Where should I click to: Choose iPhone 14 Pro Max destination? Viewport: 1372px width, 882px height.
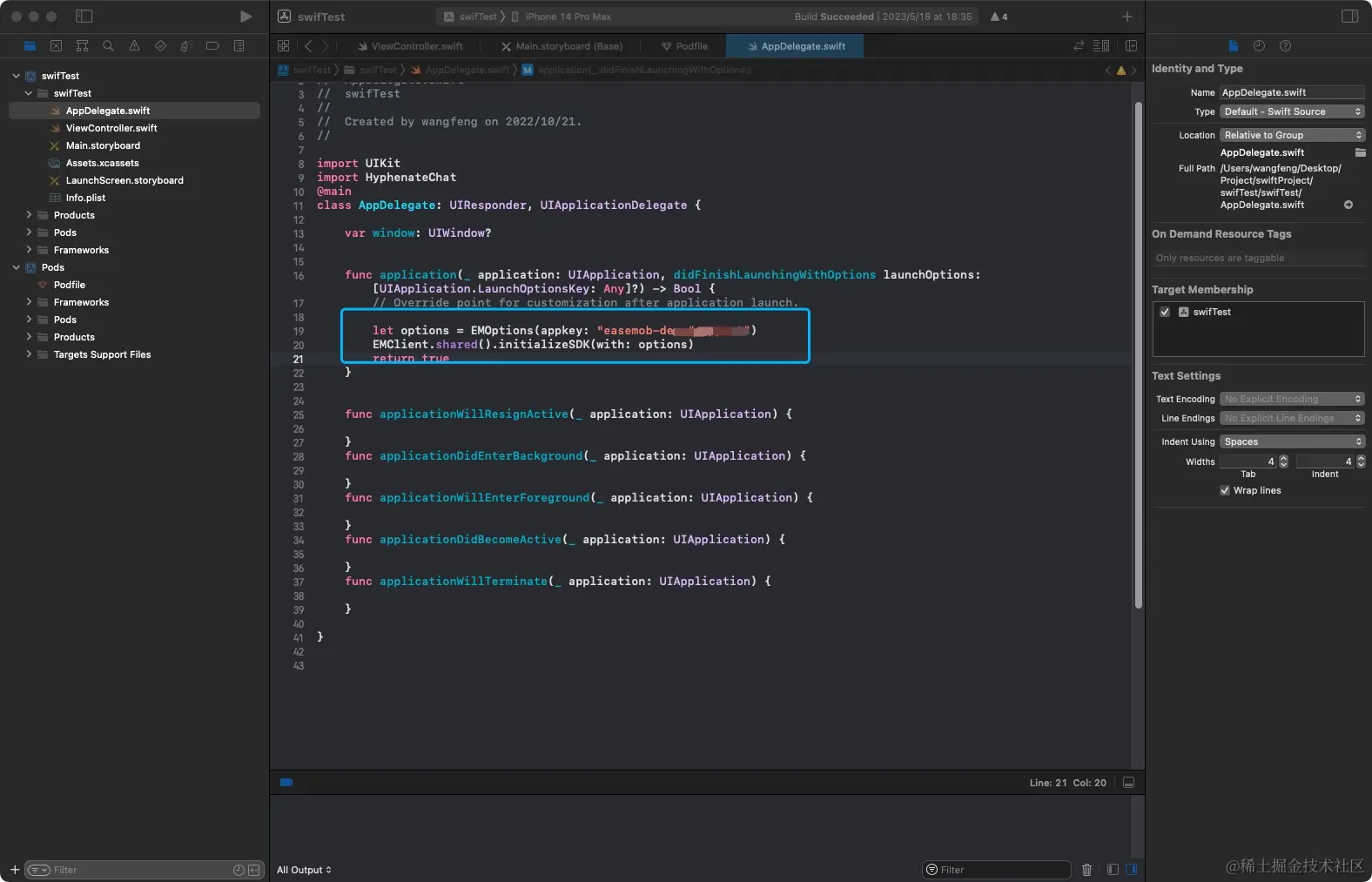click(x=561, y=17)
